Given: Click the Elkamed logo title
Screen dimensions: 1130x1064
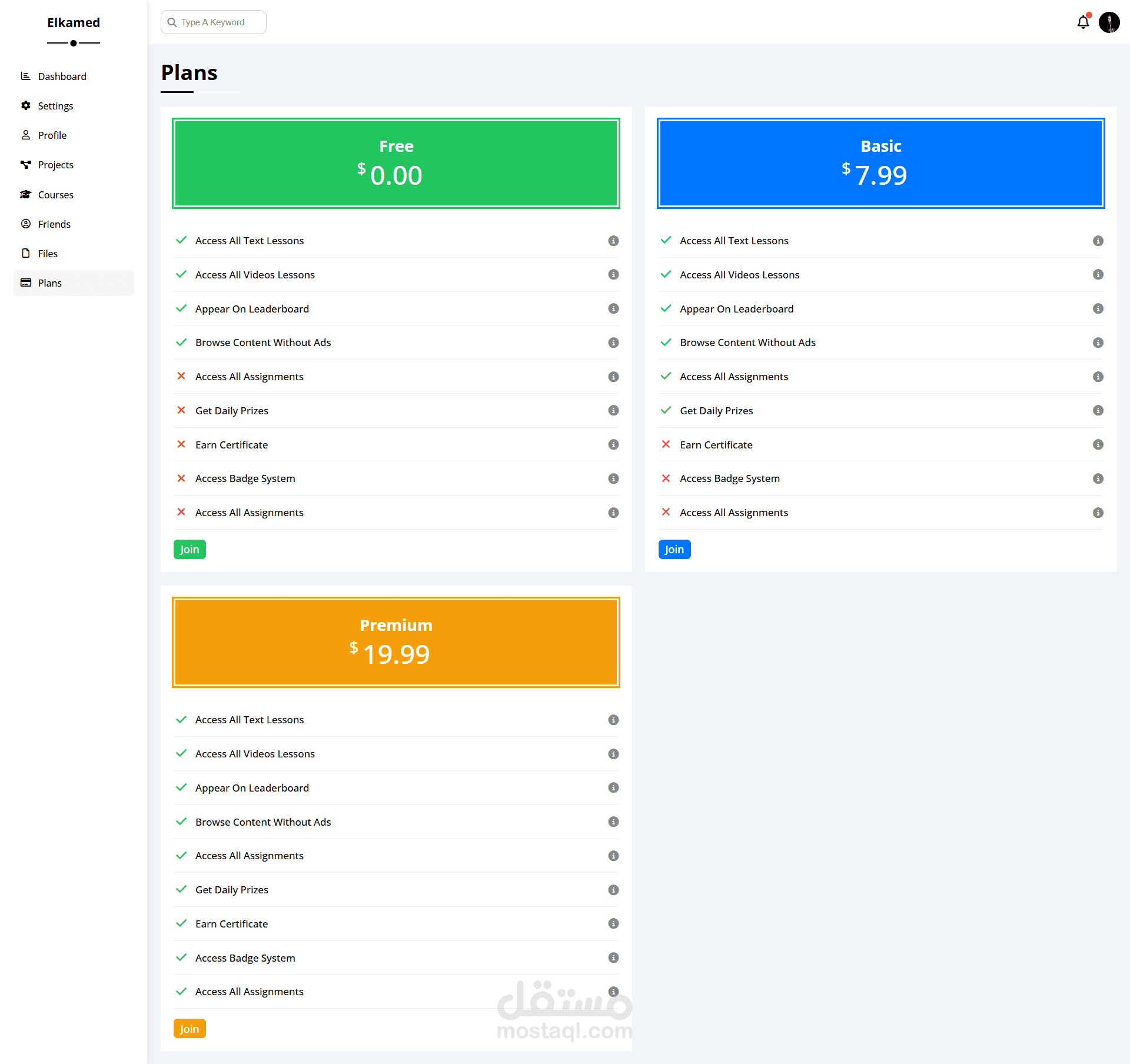Looking at the screenshot, I should [x=74, y=22].
